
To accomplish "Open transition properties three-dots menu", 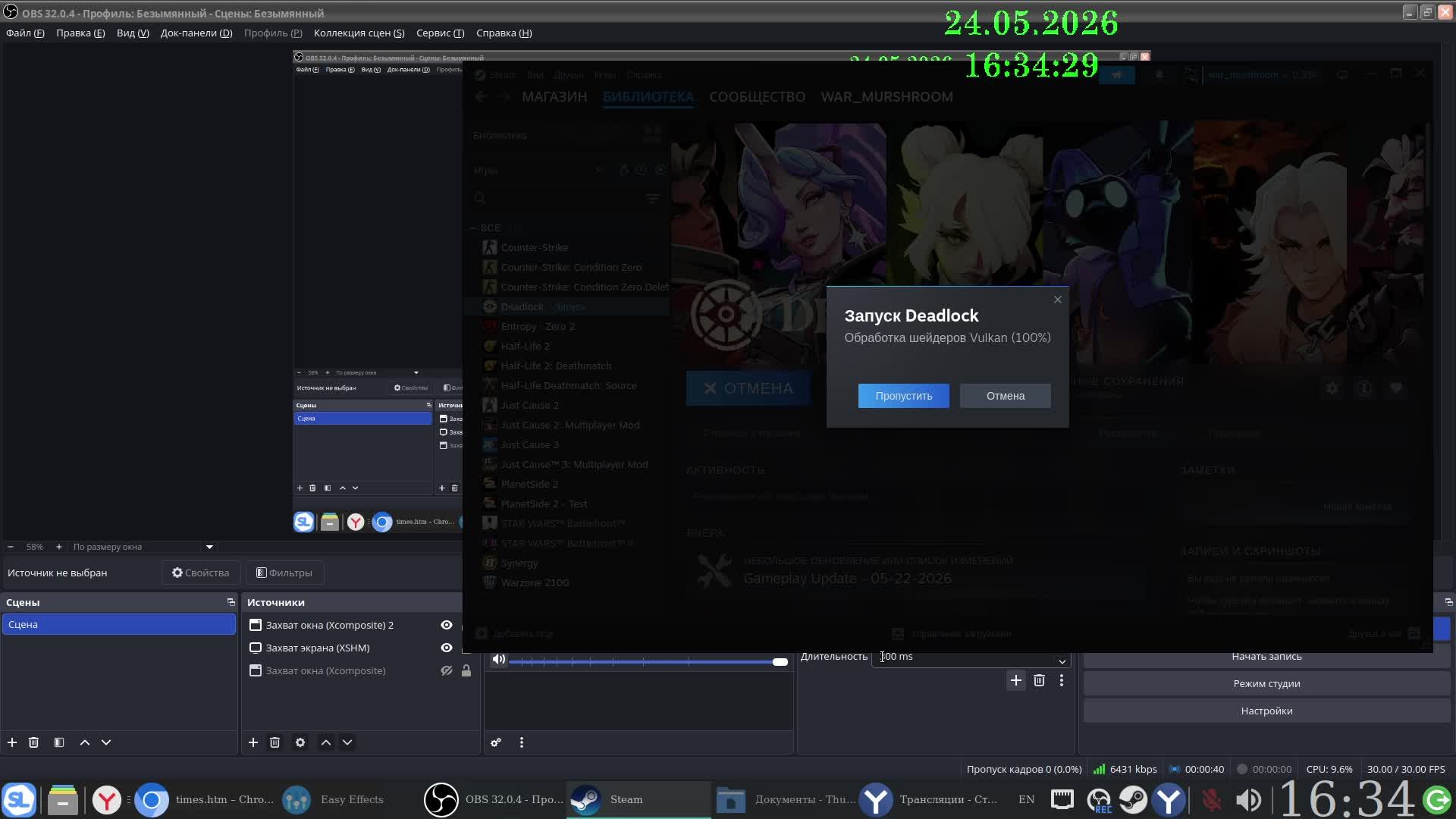I will click(1062, 680).
